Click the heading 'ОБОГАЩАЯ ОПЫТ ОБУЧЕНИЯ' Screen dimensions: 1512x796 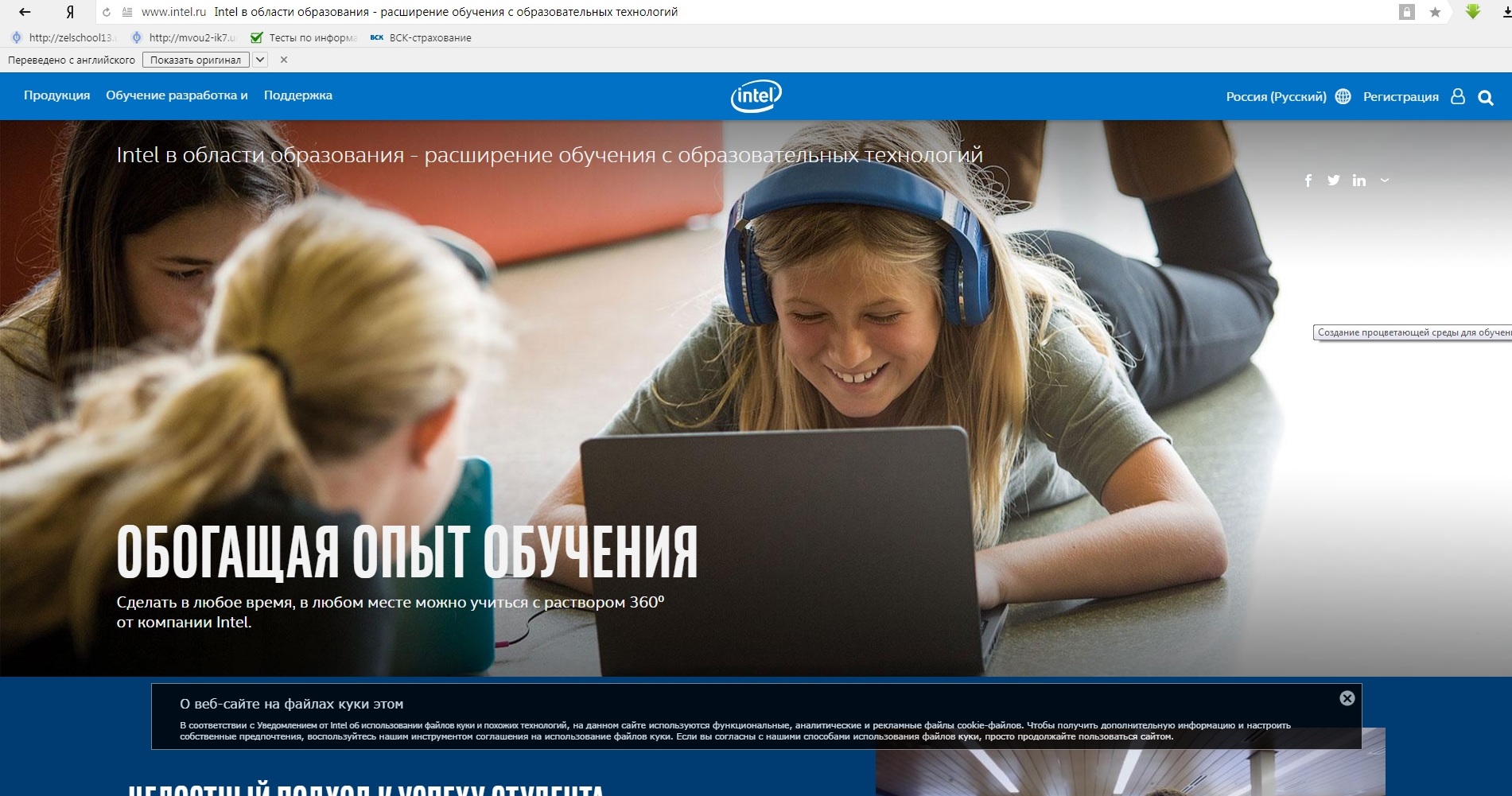(407, 551)
